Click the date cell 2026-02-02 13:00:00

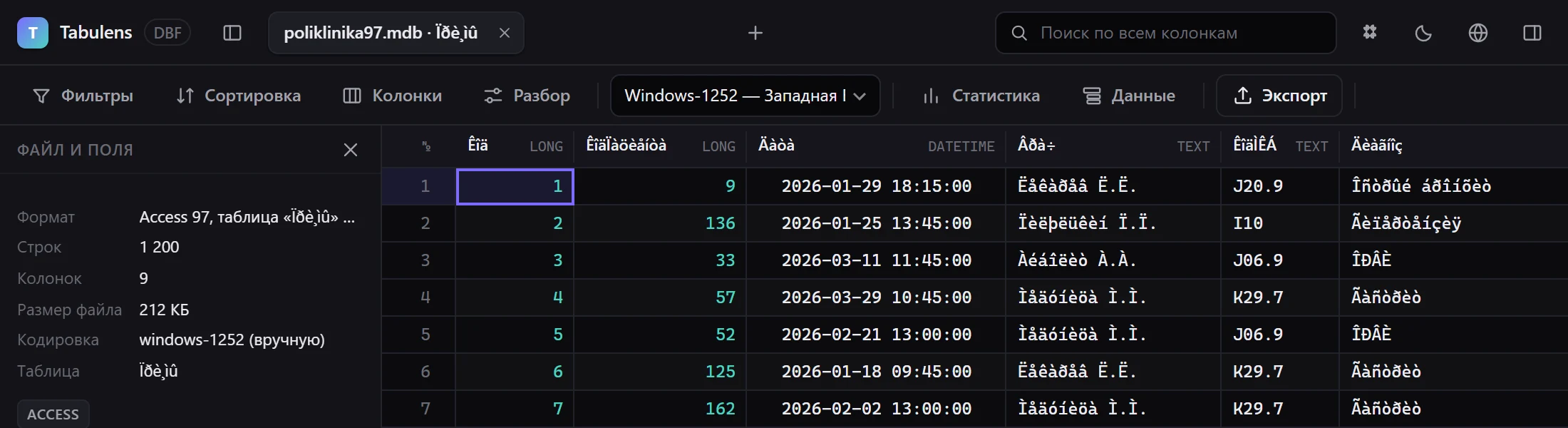877,409
